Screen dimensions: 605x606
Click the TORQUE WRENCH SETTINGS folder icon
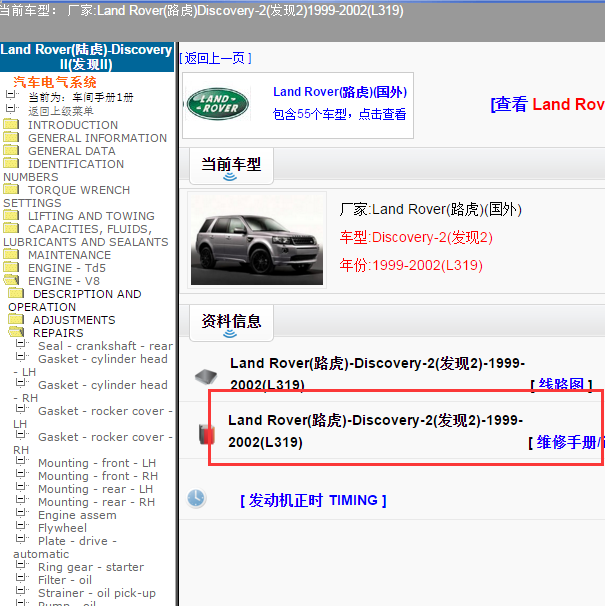pyautogui.click(x=11, y=189)
